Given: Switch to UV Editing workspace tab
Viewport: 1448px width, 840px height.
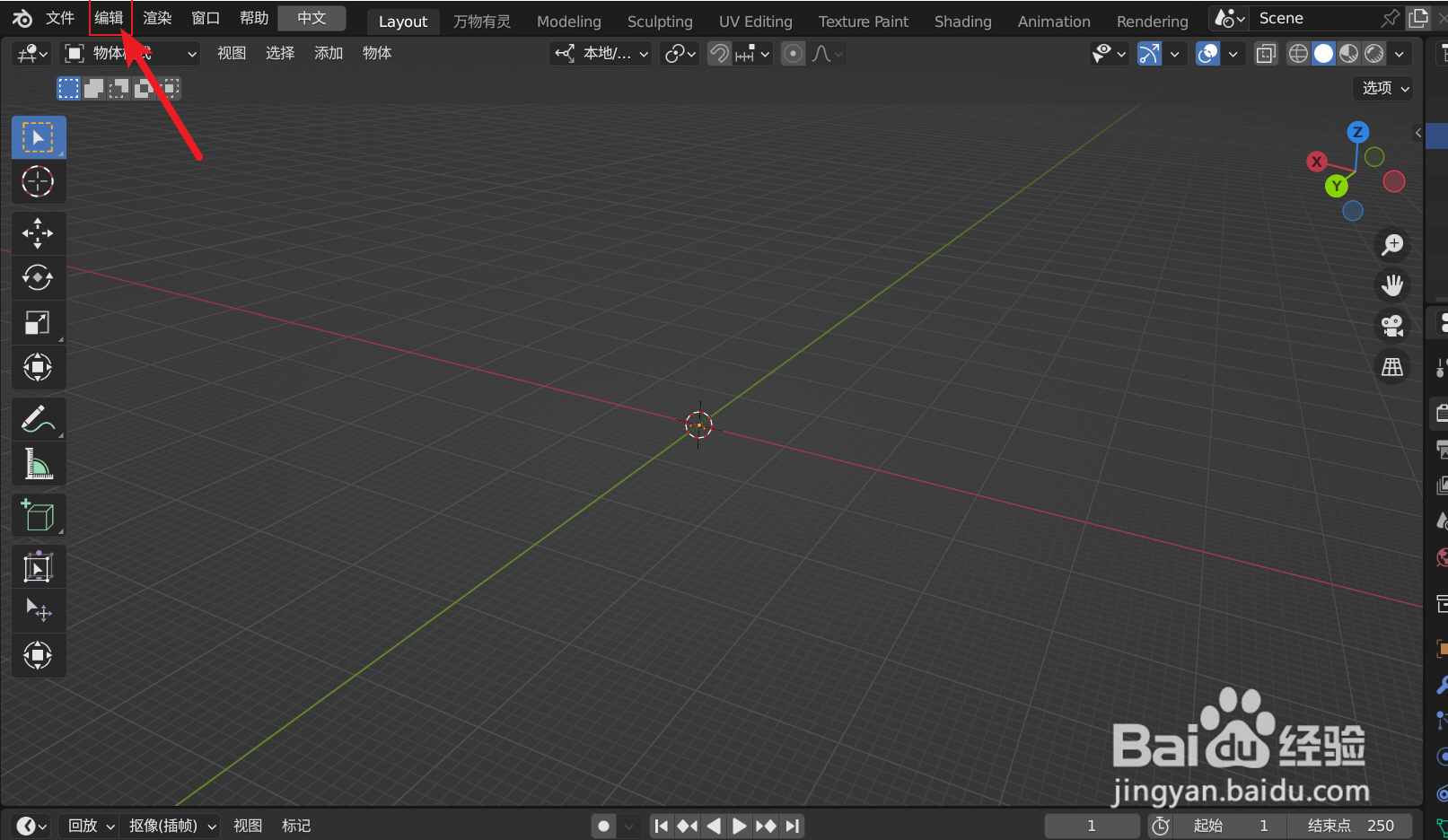Looking at the screenshot, I should click(x=756, y=21).
